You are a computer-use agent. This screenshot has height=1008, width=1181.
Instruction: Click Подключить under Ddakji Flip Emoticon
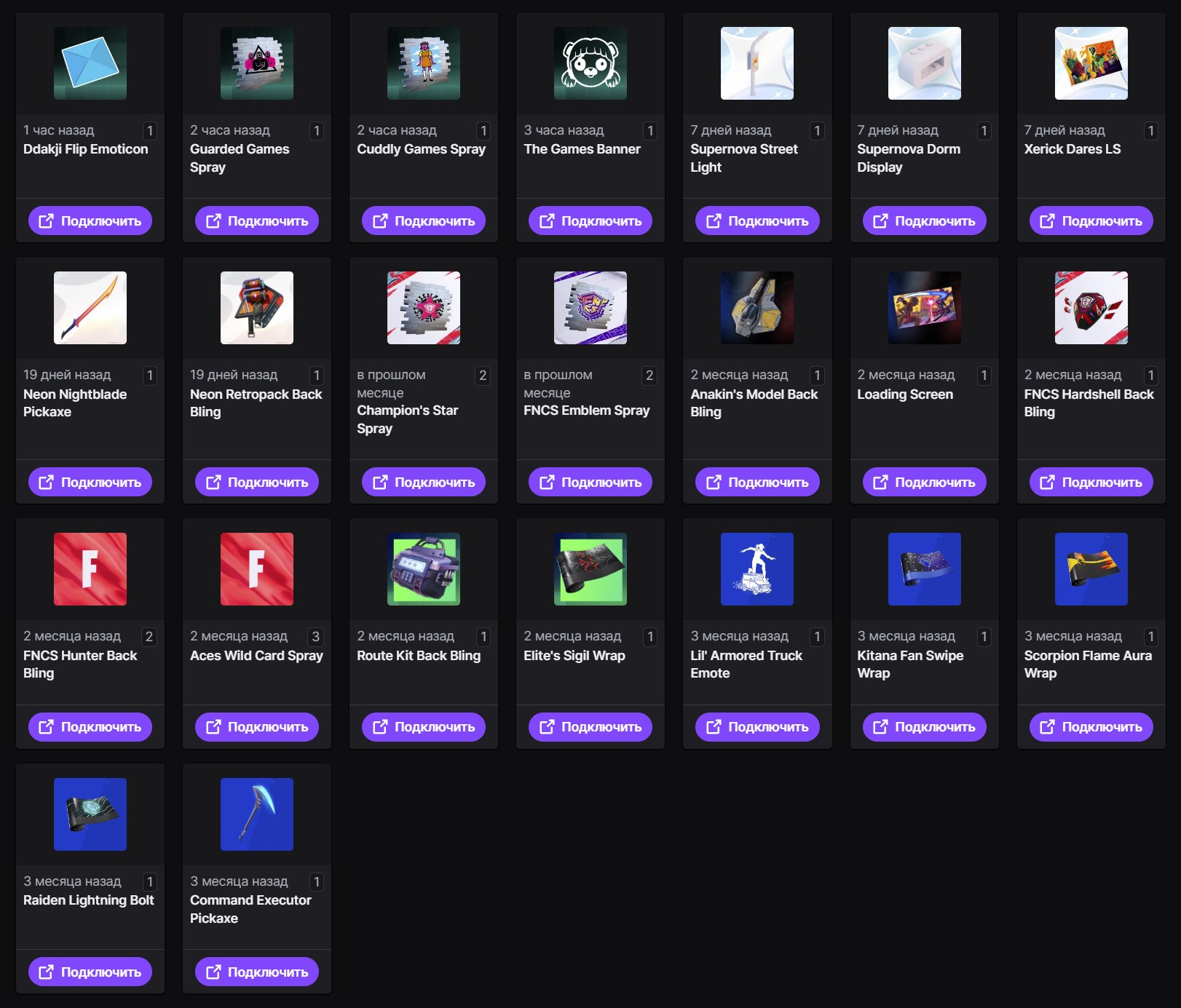[90, 221]
